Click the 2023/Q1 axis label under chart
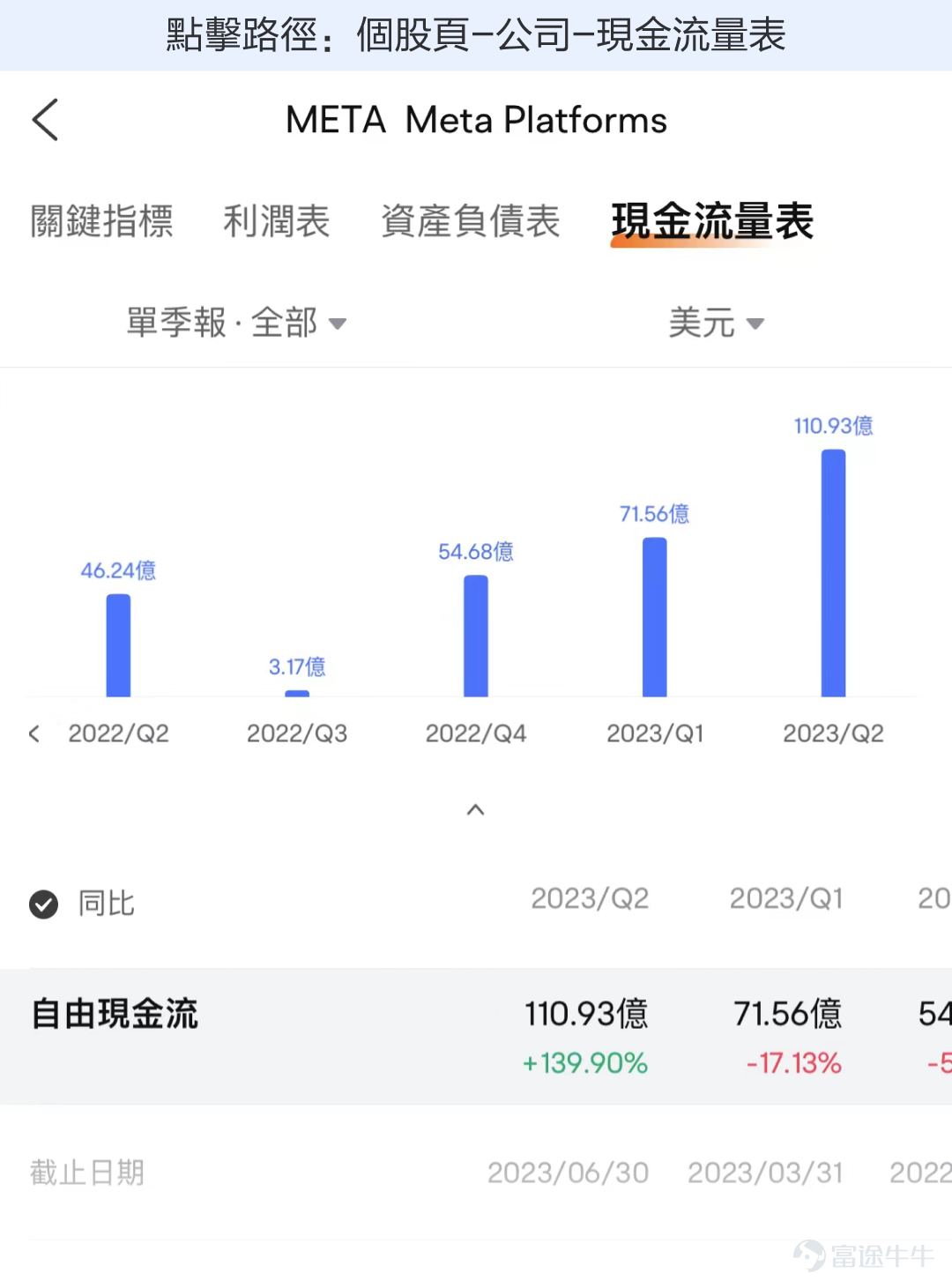The width and height of the screenshot is (952, 1288). (655, 733)
